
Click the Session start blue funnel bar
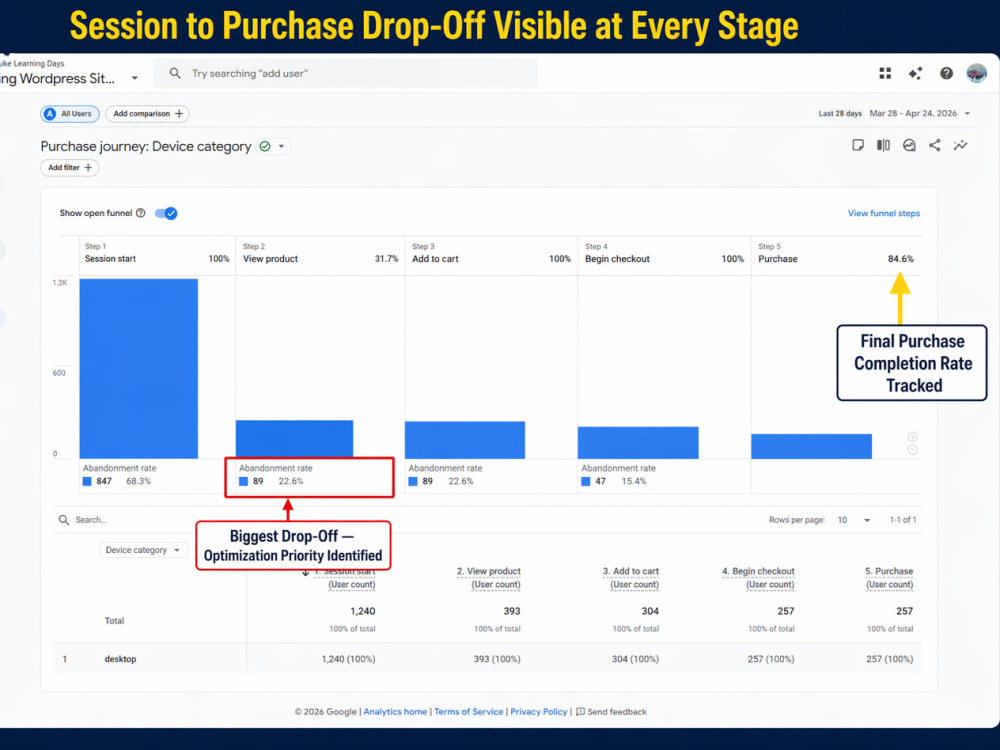pyautogui.click(x=138, y=369)
